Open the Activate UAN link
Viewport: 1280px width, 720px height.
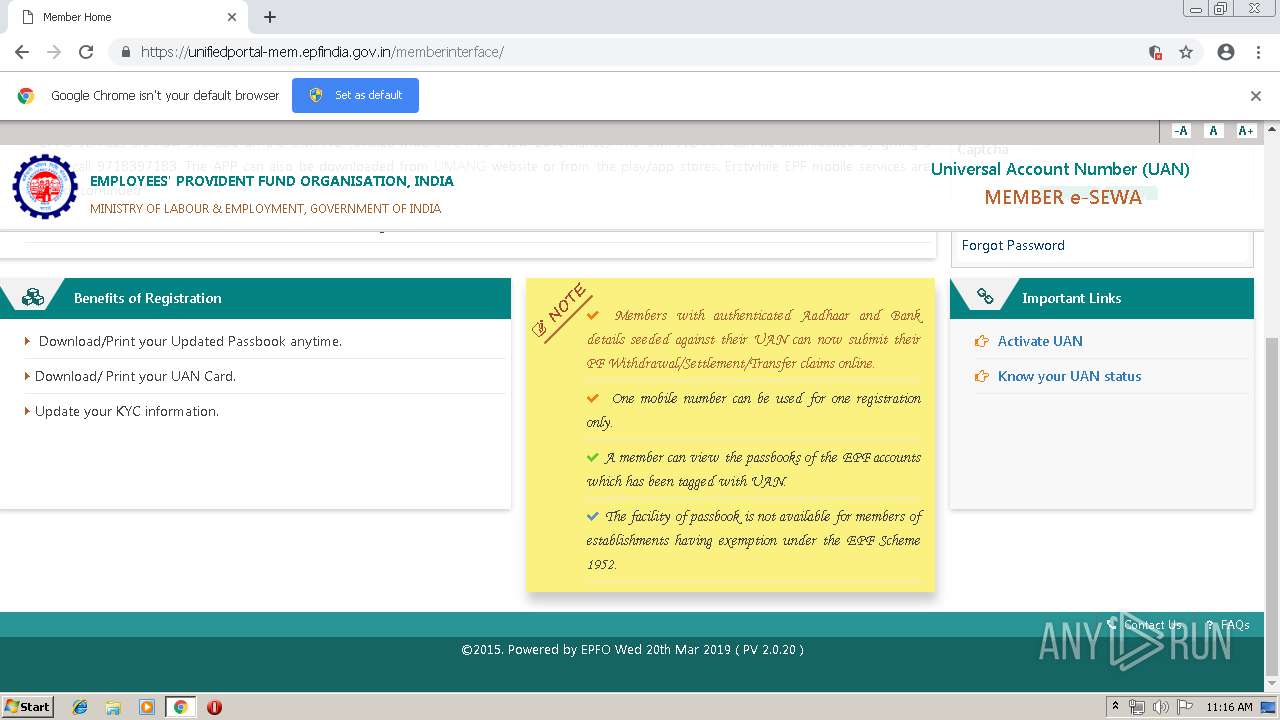click(1040, 341)
